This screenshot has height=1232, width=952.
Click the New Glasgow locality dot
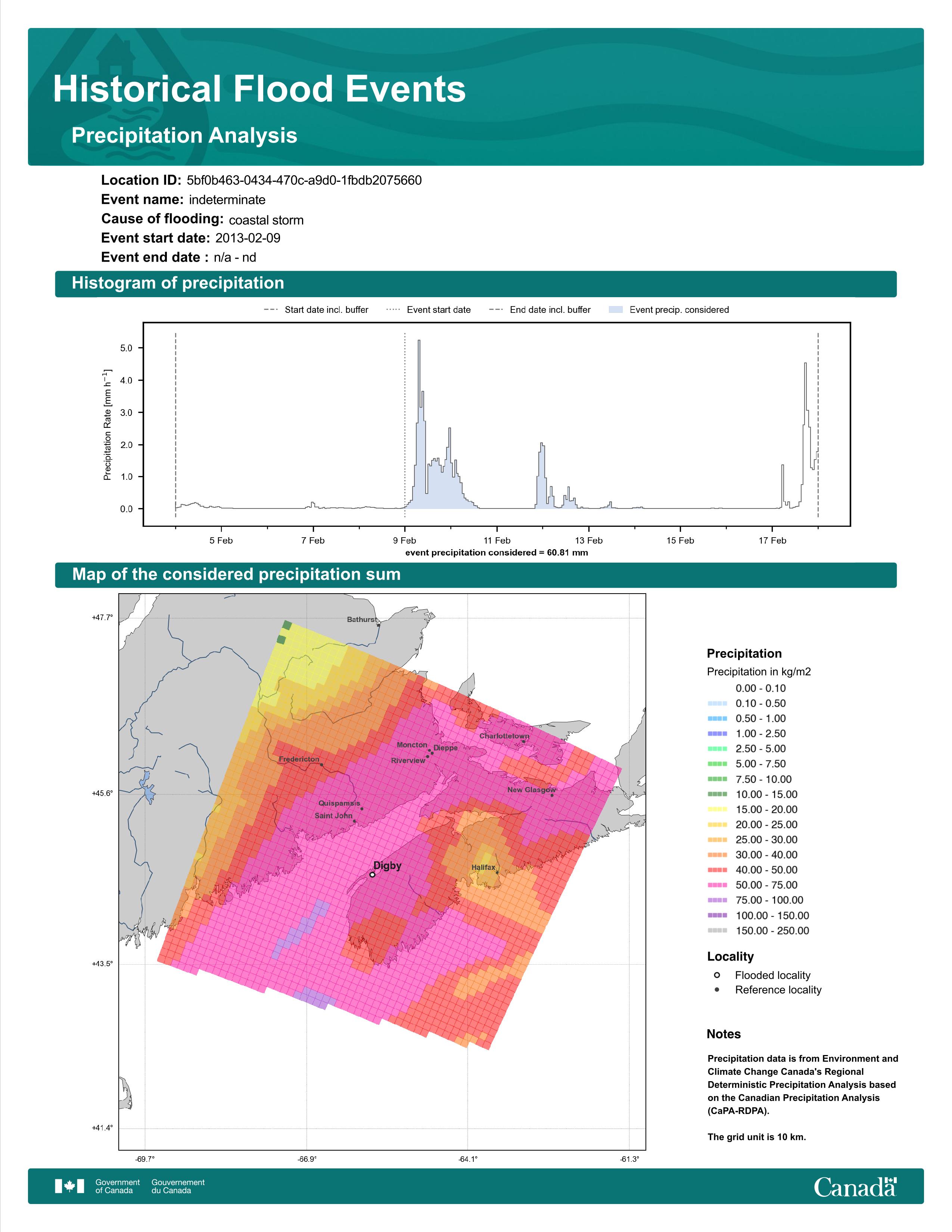coord(552,795)
